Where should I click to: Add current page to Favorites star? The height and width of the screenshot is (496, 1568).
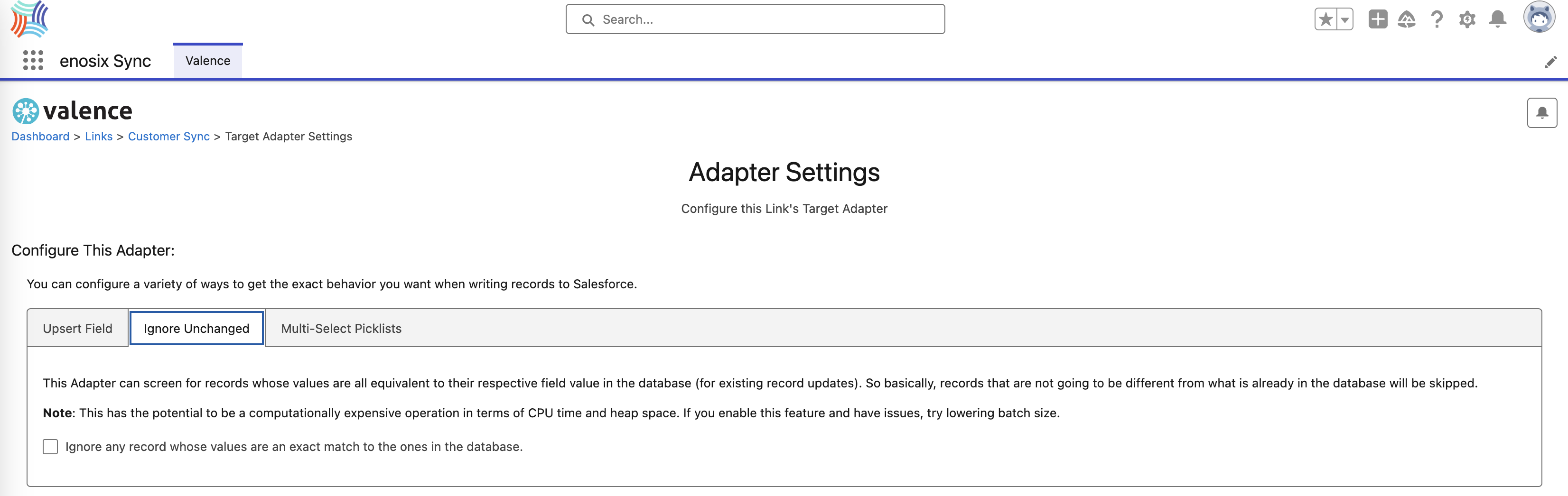pyautogui.click(x=1326, y=19)
